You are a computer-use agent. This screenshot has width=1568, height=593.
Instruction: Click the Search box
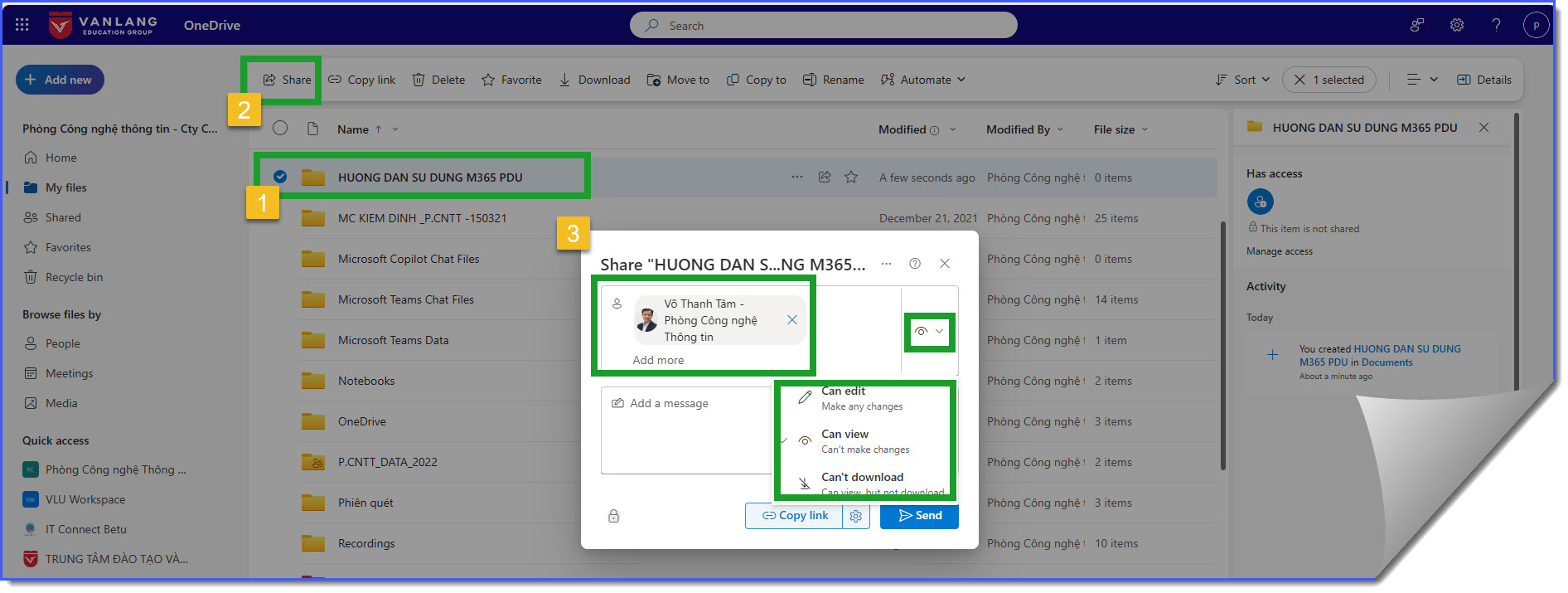pyautogui.click(x=824, y=25)
